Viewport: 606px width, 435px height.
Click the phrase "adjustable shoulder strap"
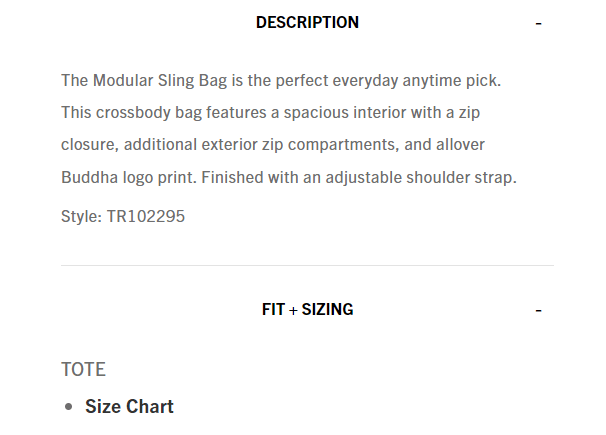coord(419,178)
